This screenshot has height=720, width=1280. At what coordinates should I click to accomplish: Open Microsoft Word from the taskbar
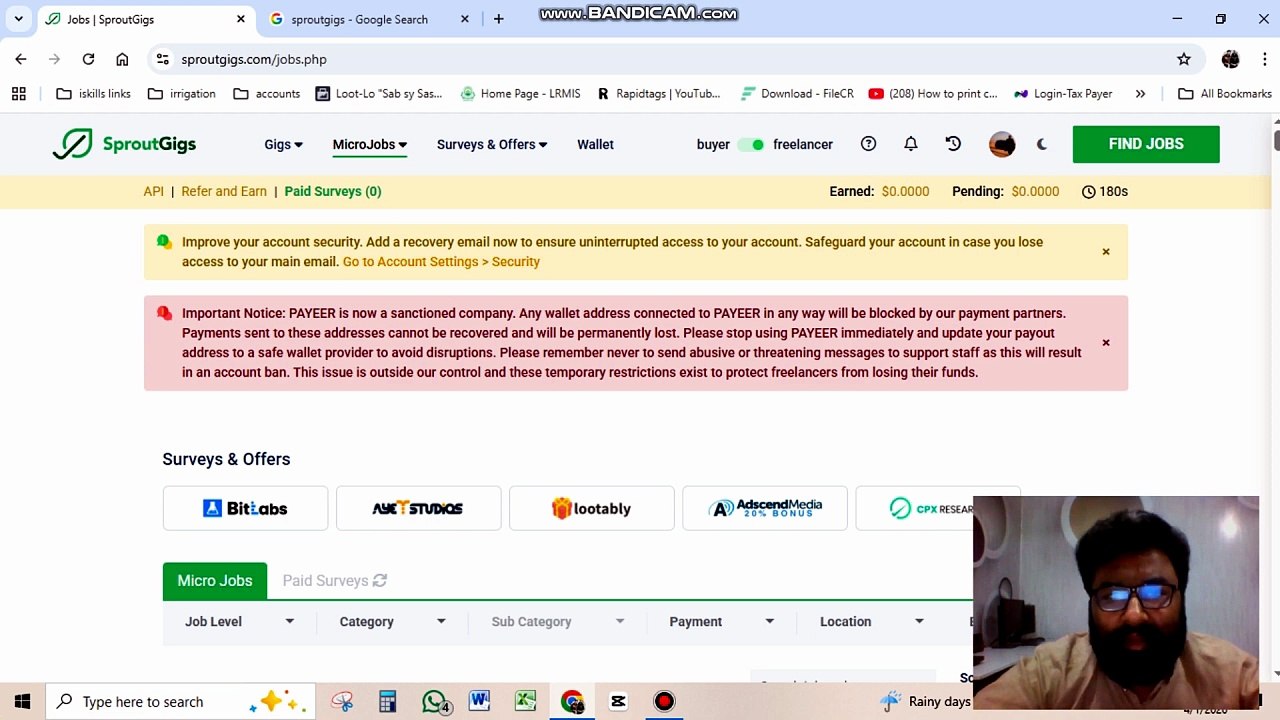(x=479, y=701)
